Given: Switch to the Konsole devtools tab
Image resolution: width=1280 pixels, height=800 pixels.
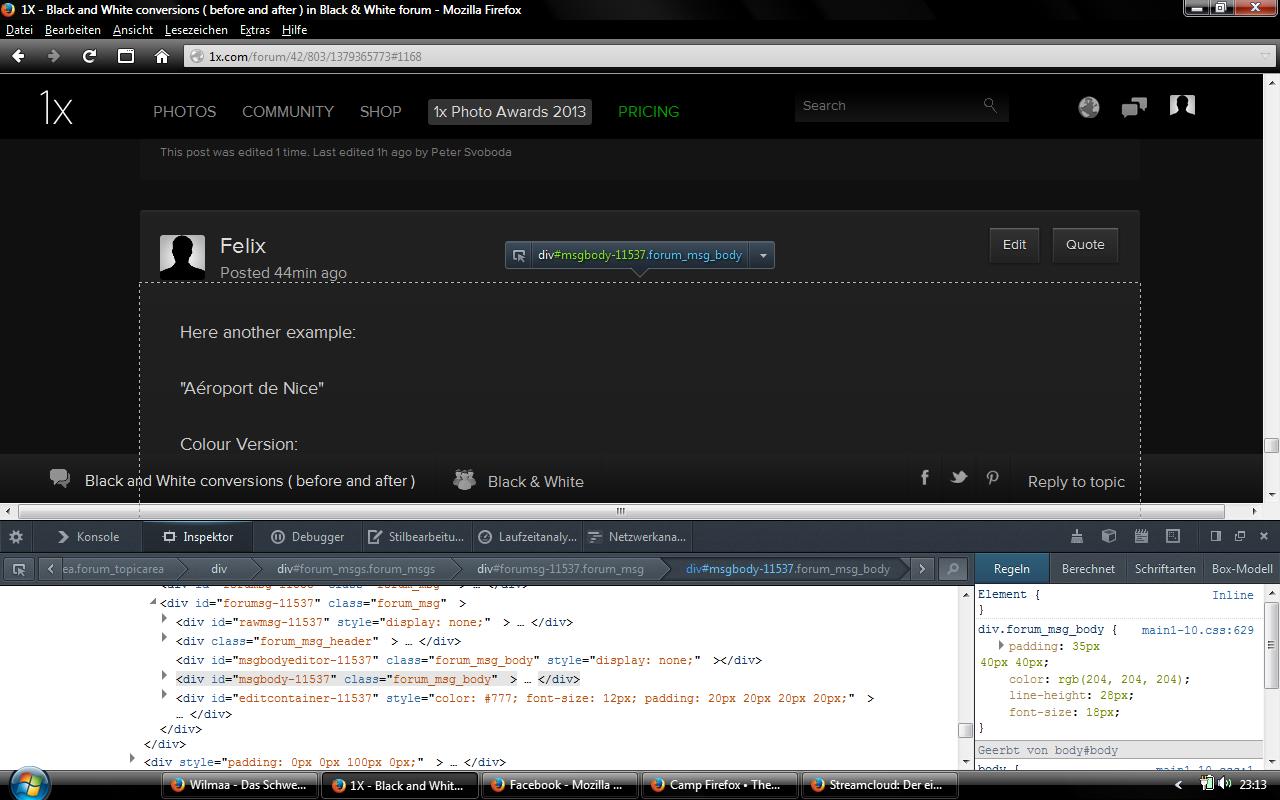Looking at the screenshot, I should pyautogui.click(x=88, y=537).
